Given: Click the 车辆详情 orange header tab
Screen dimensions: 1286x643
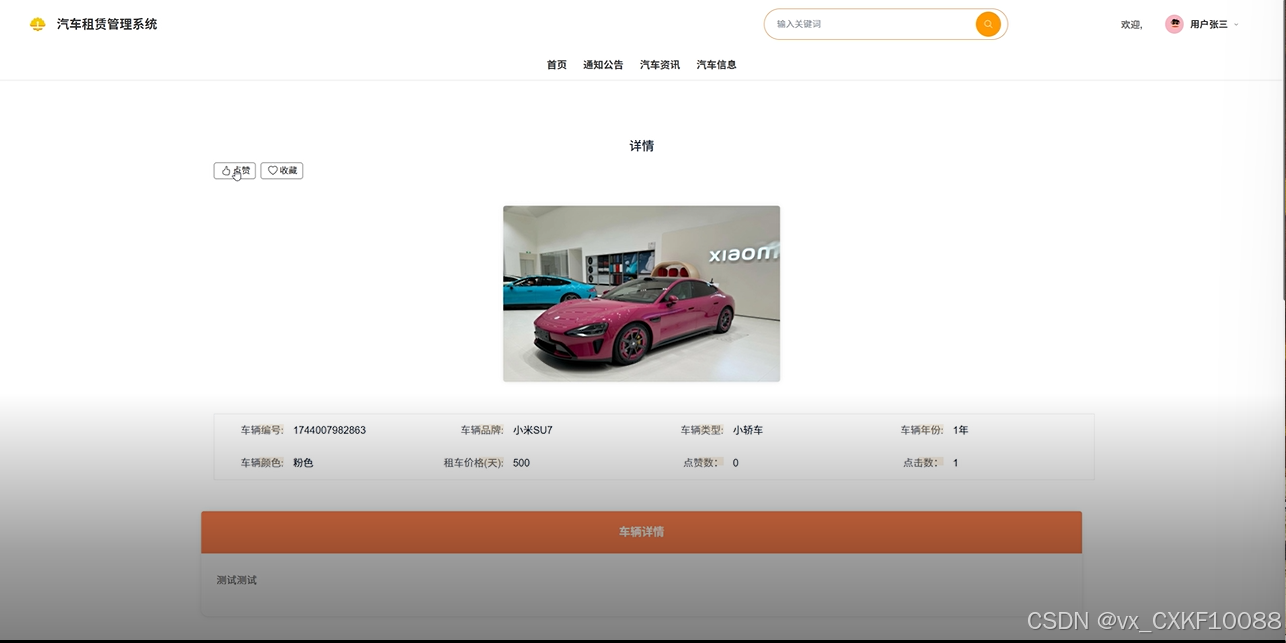Looking at the screenshot, I should pos(641,532).
